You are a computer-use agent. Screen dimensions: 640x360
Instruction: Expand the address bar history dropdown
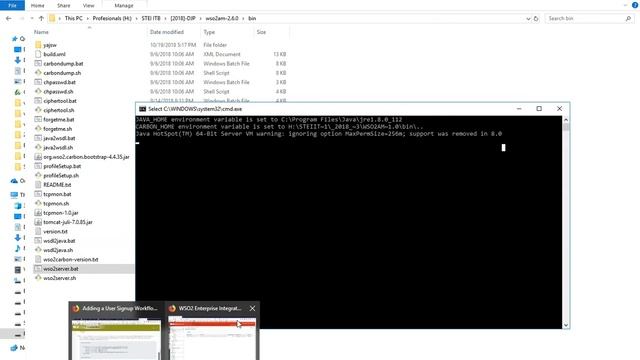tap(528, 18)
